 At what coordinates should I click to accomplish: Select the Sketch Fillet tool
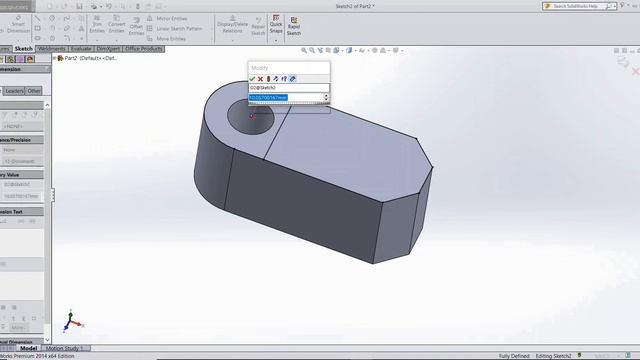(67, 38)
